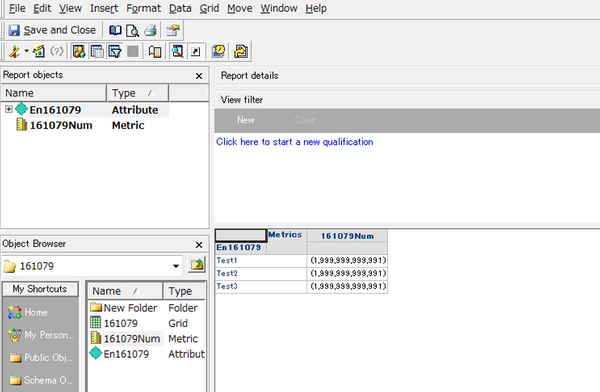Open the Insert menu
The height and width of the screenshot is (392, 600).
click(104, 8)
